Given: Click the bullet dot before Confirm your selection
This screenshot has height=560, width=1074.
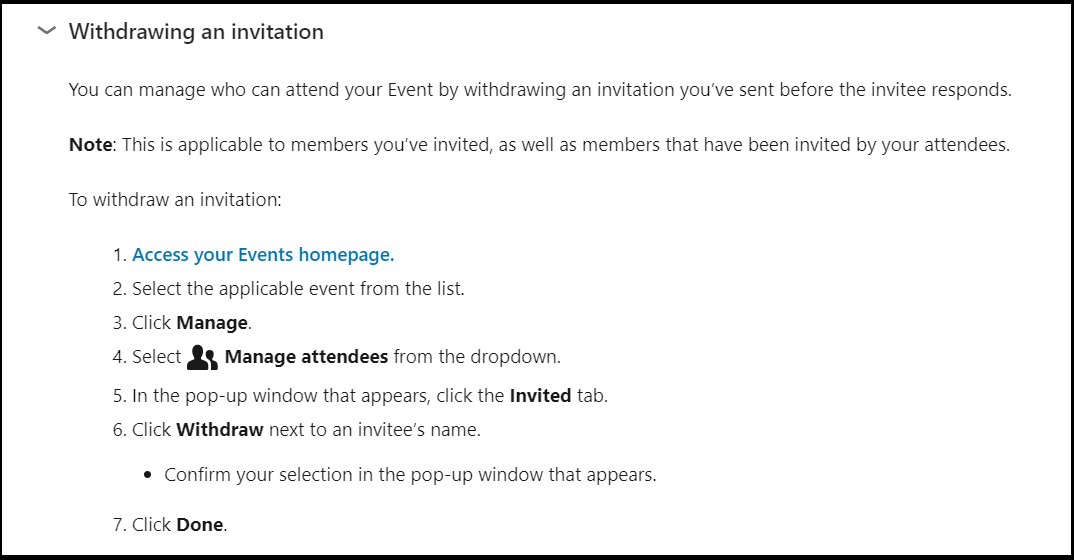Looking at the screenshot, I should tap(148, 475).
